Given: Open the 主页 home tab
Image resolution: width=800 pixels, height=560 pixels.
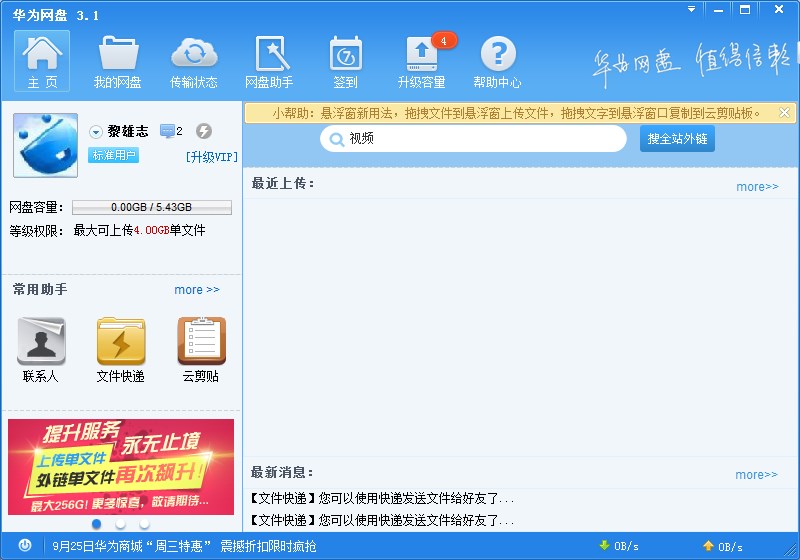Looking at the screenshot, I should click(42, 61).
